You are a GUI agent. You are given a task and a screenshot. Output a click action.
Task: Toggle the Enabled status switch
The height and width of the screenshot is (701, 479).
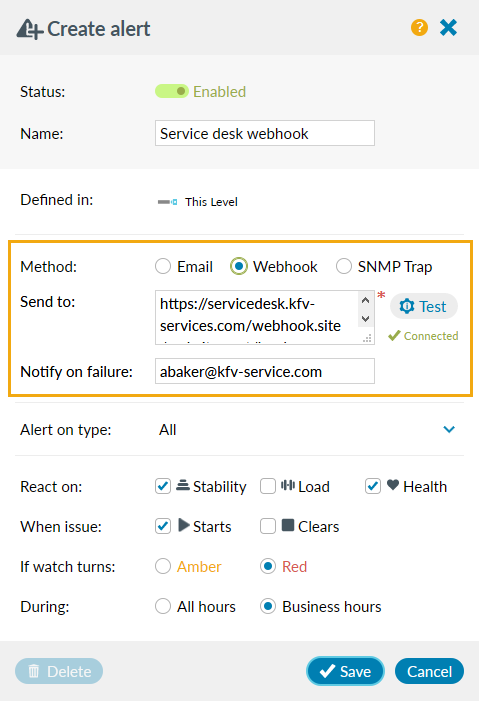pos(172,91)
